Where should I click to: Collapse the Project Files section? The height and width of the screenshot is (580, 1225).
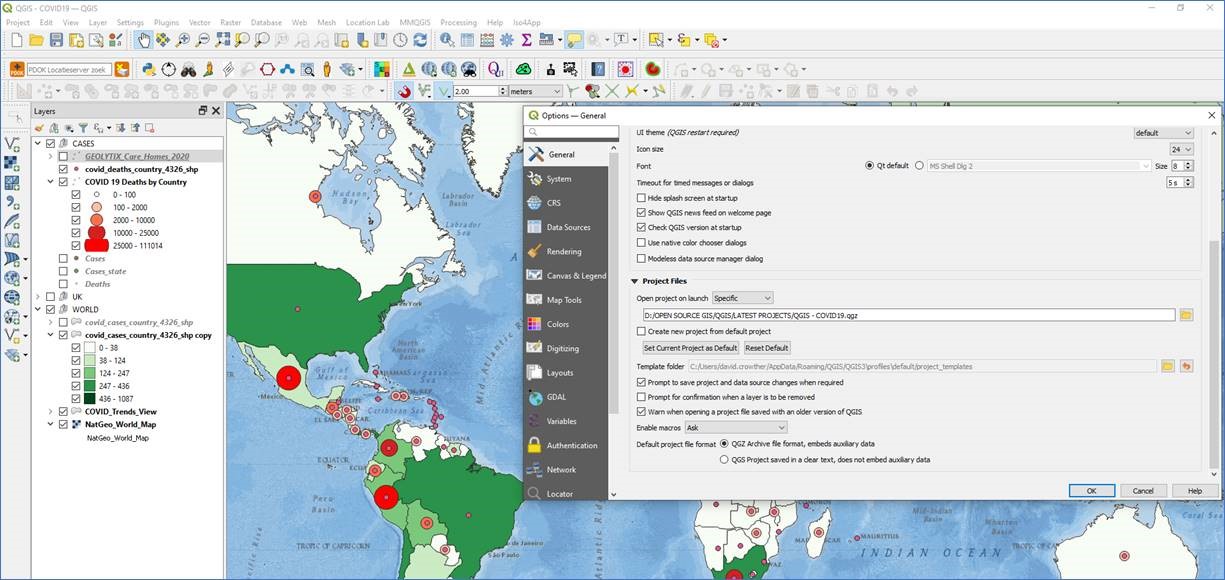click(634, 281)
